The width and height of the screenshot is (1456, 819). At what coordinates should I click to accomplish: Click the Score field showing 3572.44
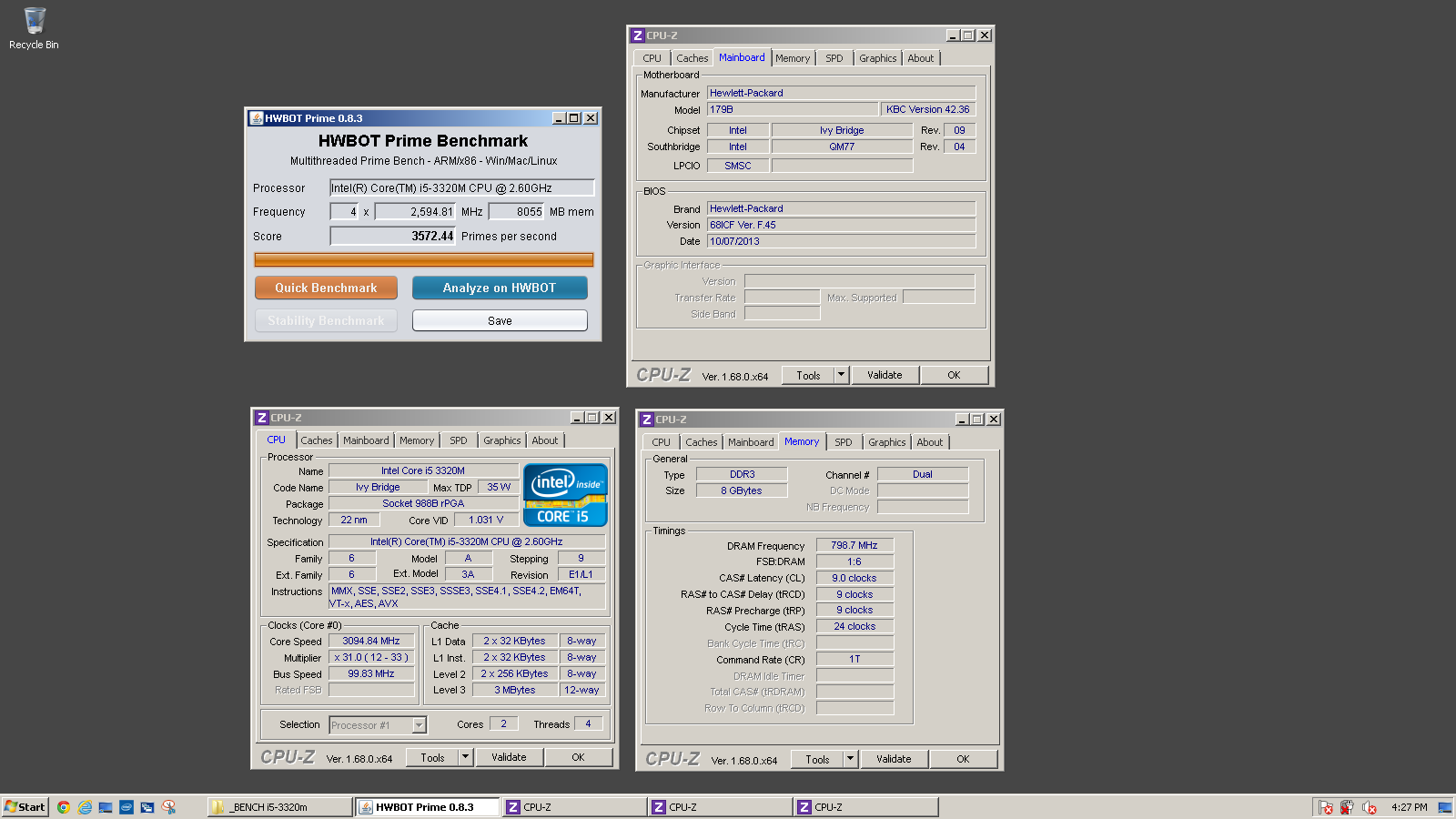tap(392, 236)
